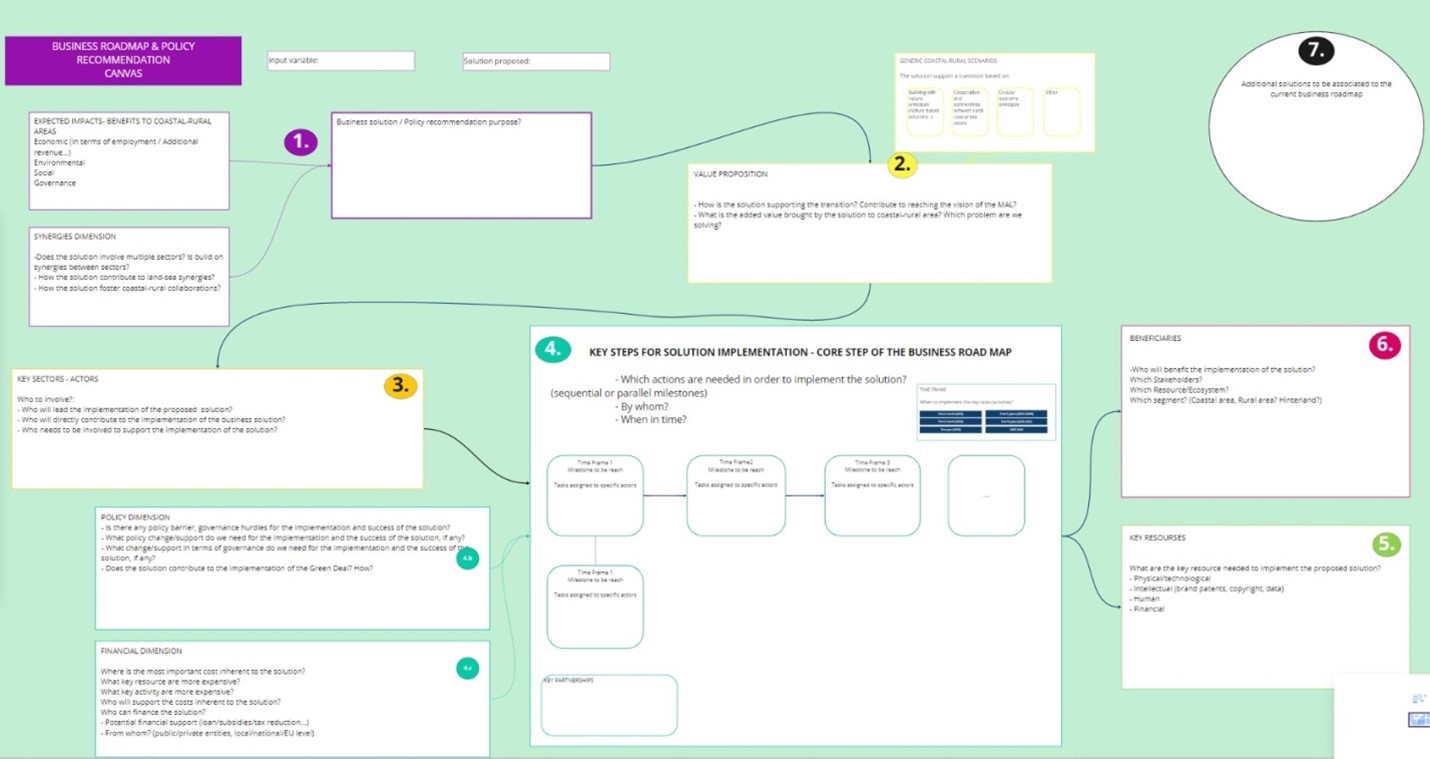Click the Business solution purpose box
Image resolution: width=1430 pixels, height=759 pixels.
pos(461,165)
